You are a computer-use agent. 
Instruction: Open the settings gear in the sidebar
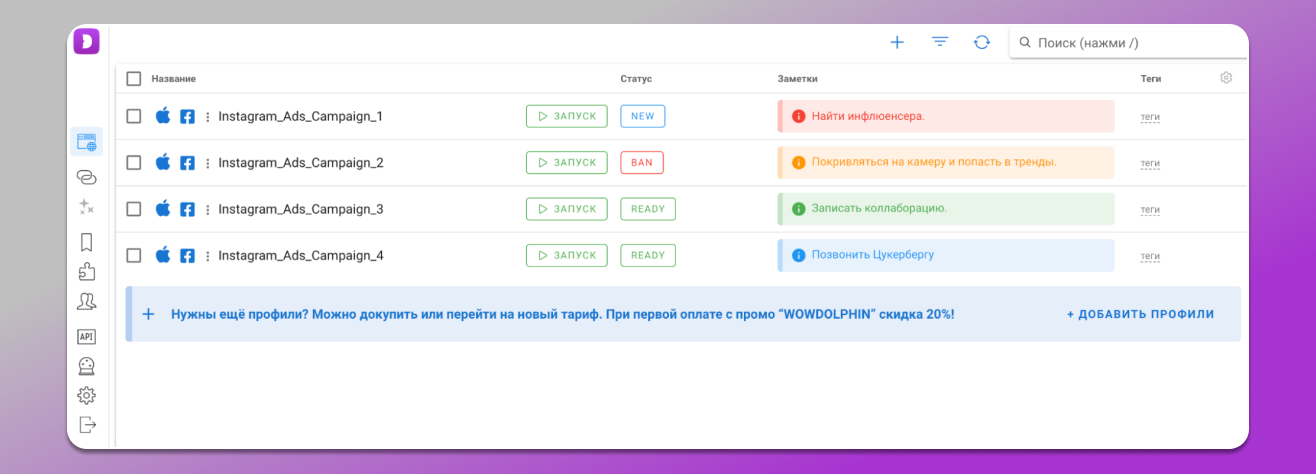point(87,395)
